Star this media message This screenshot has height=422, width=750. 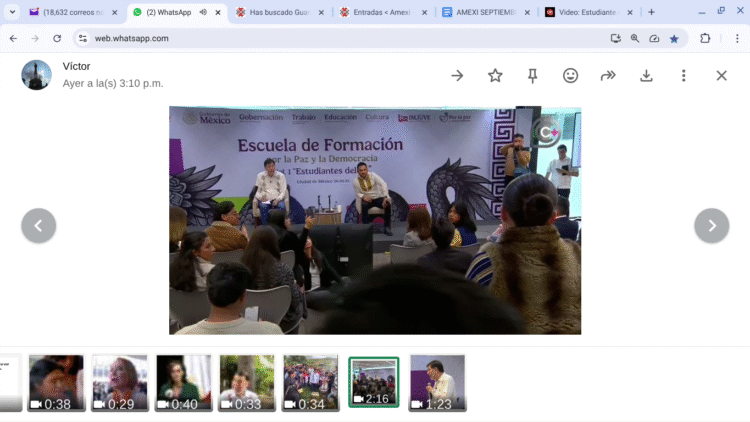tap(495, 75)
